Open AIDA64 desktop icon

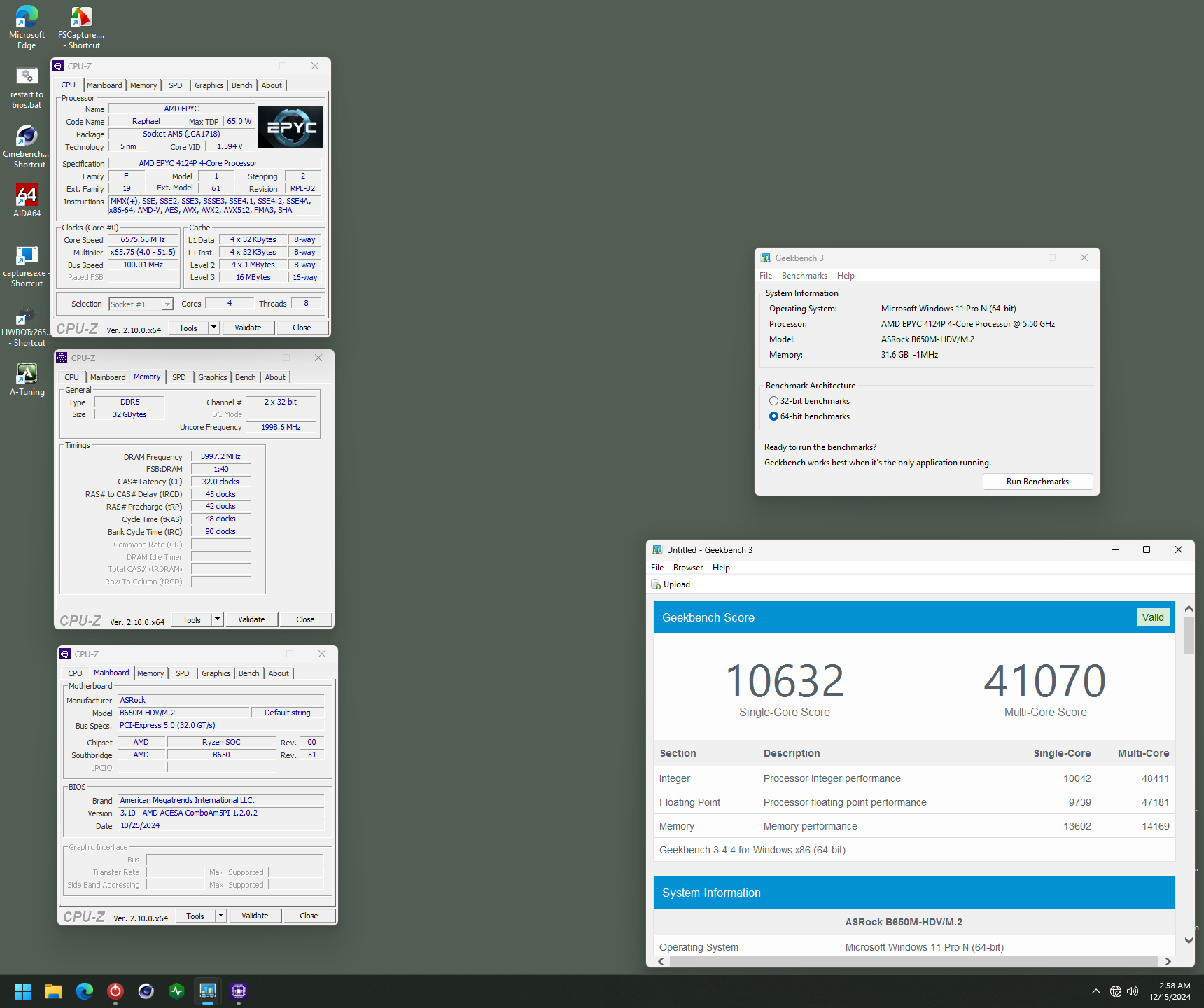click(x=27, y=200)
